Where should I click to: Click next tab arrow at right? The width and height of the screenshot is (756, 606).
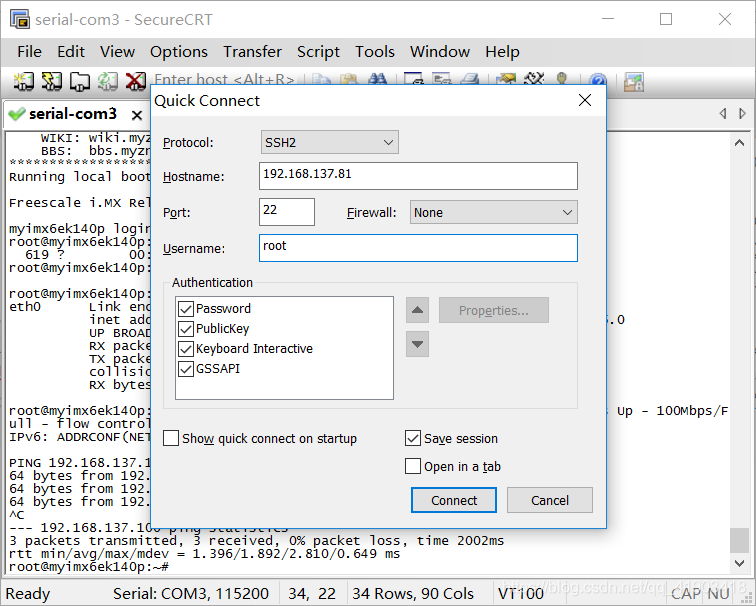(742, 114)
